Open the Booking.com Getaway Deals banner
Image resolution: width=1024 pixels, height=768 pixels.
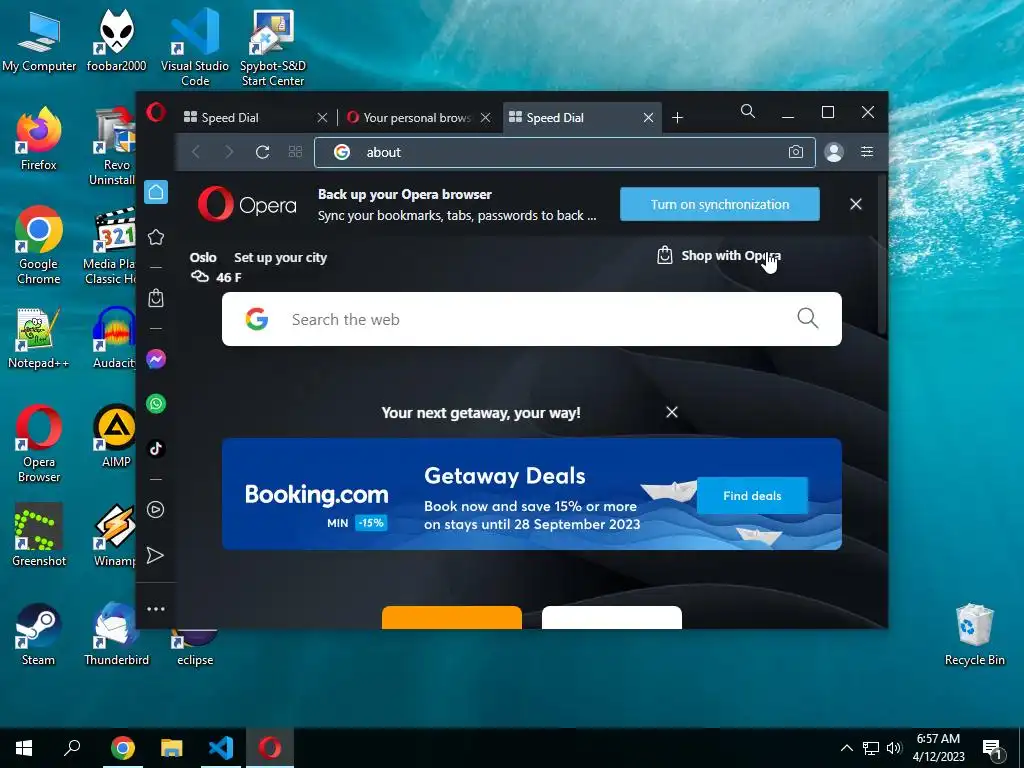coord(532,494)
